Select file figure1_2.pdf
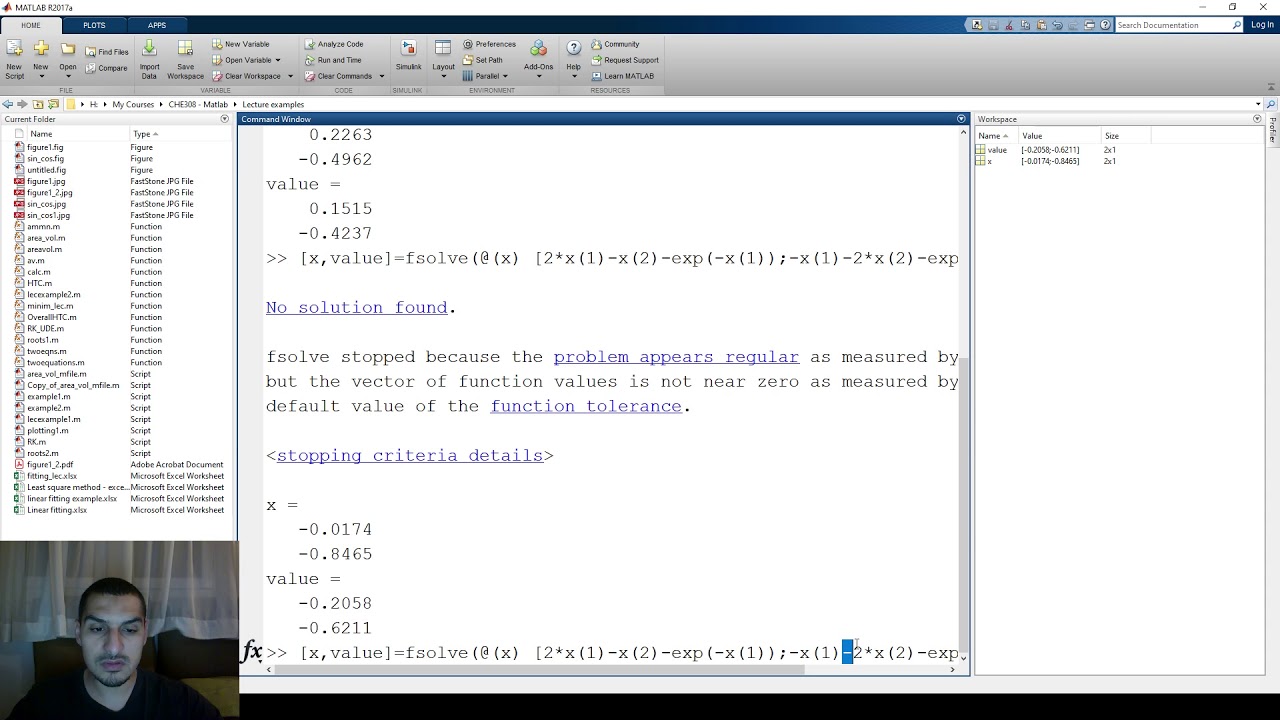The image size is (1280, 720). pos(50,464)
